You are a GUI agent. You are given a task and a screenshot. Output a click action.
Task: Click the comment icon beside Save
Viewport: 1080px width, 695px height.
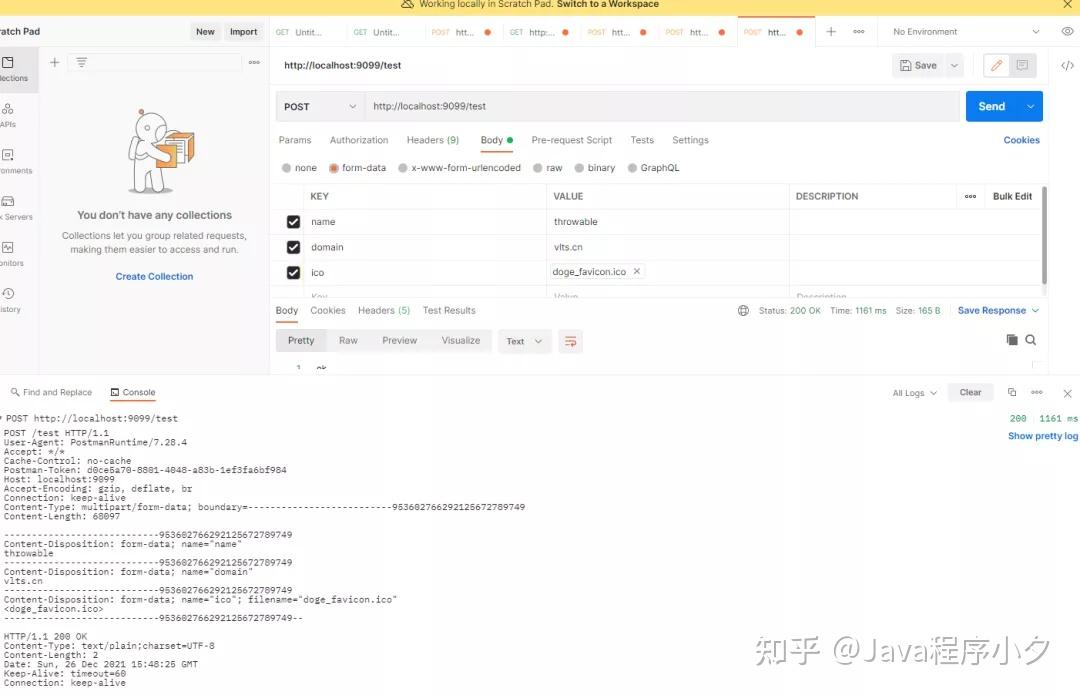click(x=1022, y=65)
